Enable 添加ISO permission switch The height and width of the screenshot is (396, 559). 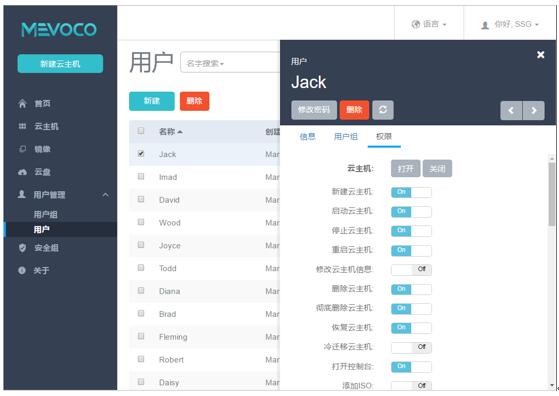coord(411,386)
